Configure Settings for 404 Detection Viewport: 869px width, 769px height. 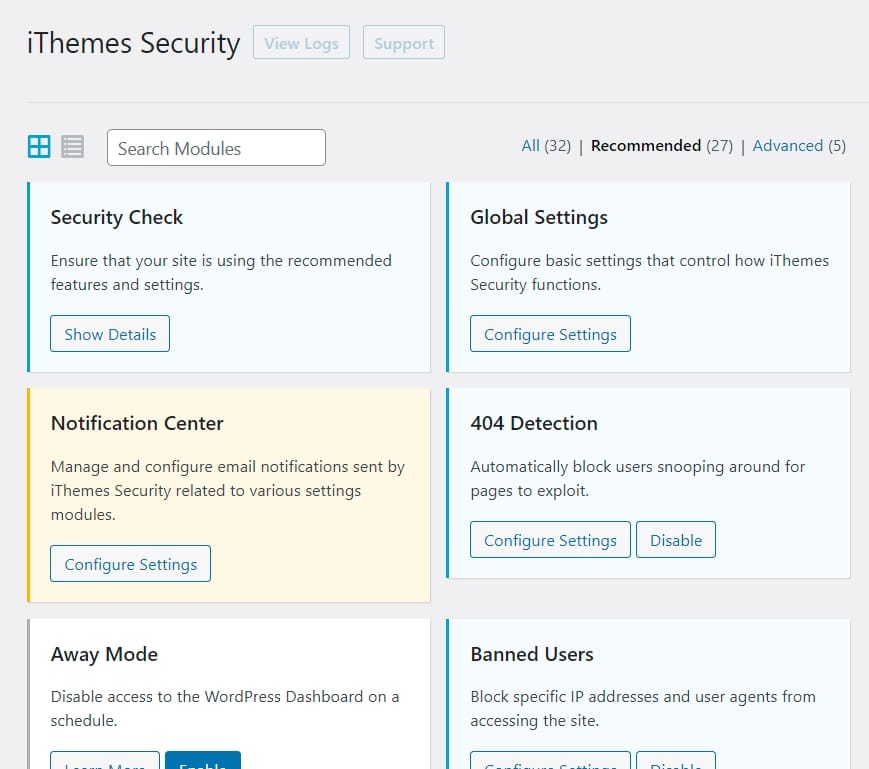(550, 540)
